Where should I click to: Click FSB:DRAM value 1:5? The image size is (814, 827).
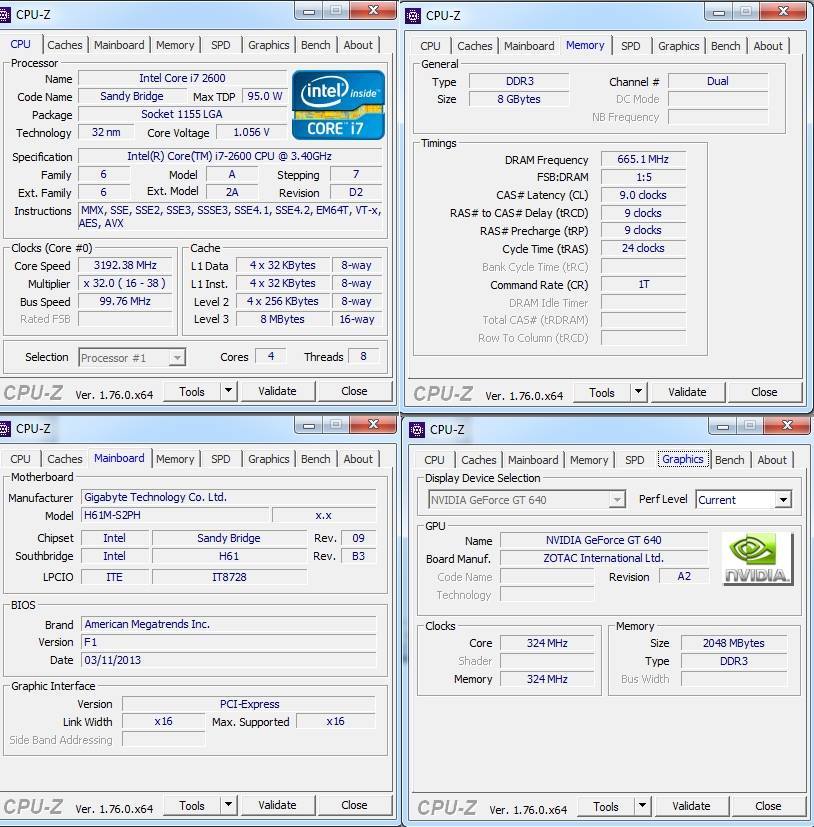(x=643, y=177)
